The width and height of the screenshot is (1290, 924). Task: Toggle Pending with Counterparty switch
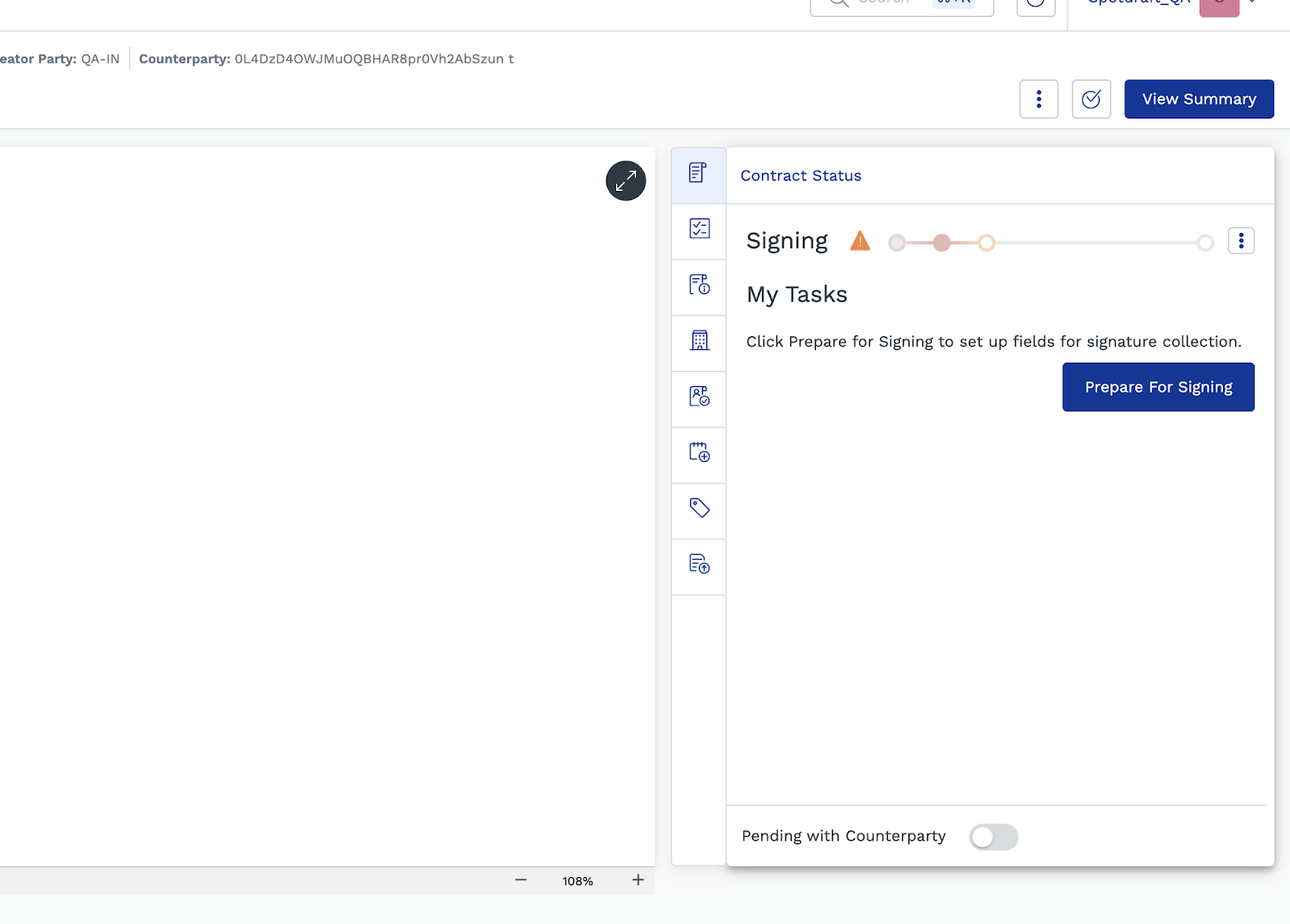click(992, 837)
